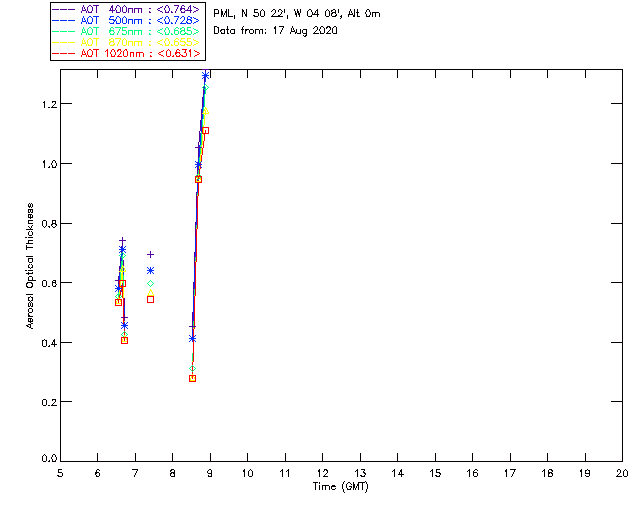Click the x-axis tick label 11
The width and height of the screenshot is (640, 512).
(285, 473)
